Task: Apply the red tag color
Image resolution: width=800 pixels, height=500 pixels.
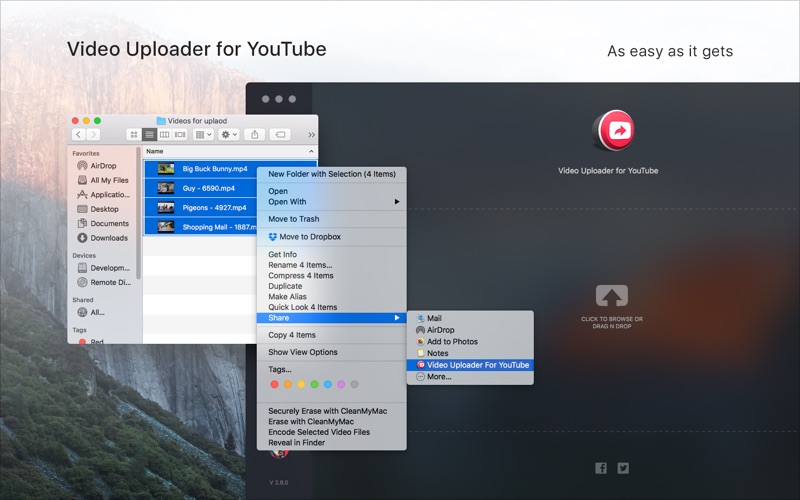Action: click(274, 384)
